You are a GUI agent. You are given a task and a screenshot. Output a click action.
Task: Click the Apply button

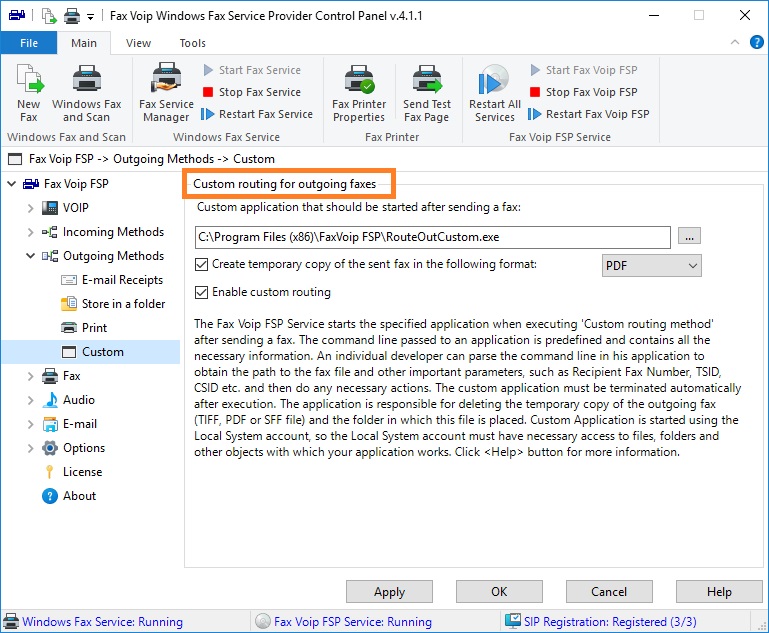point(389,592)
